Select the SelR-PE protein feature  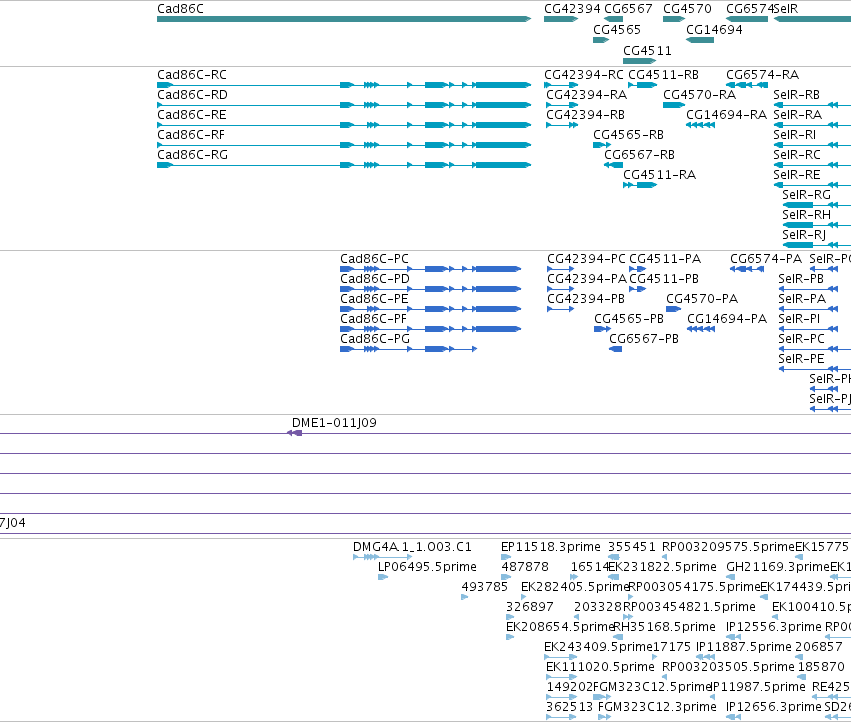point(814,369)
